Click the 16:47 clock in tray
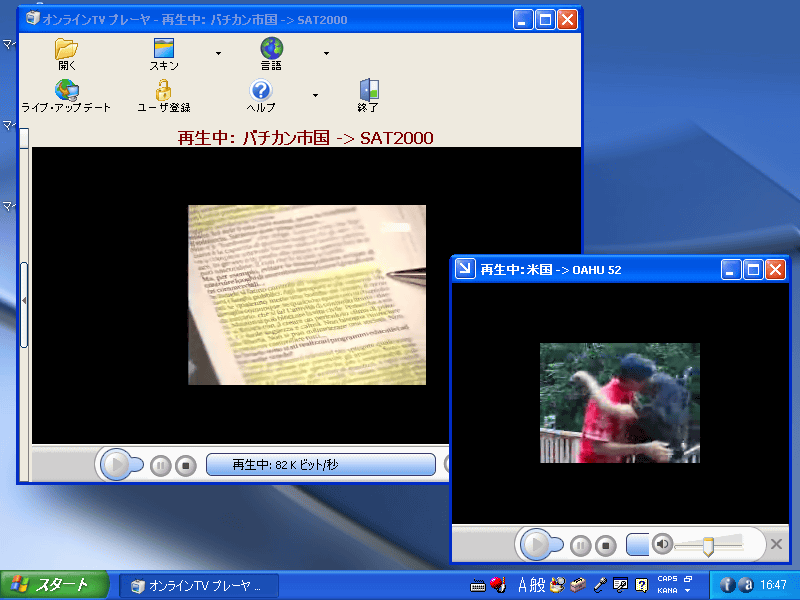Viewport: 800px width, 600px height. tap(773, 585)
